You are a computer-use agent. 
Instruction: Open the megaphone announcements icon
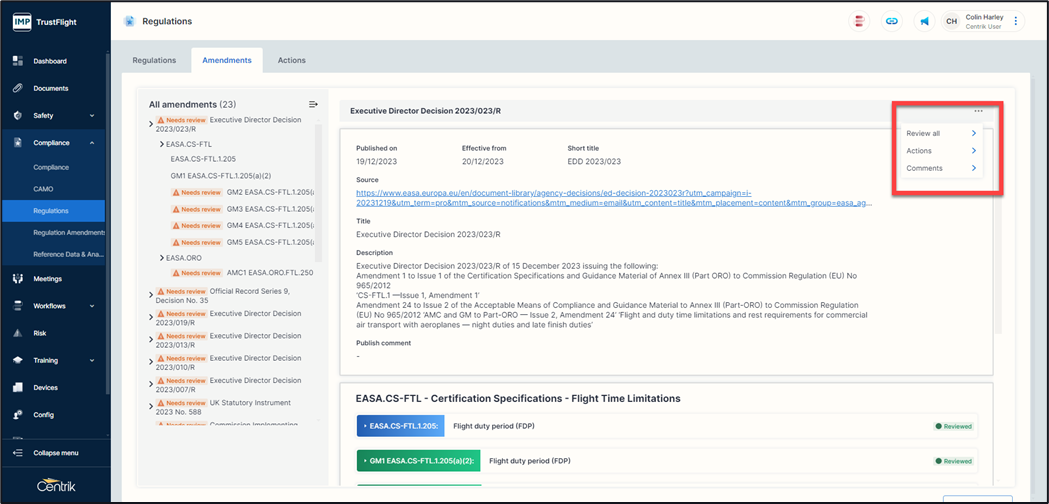click(924, 21)
